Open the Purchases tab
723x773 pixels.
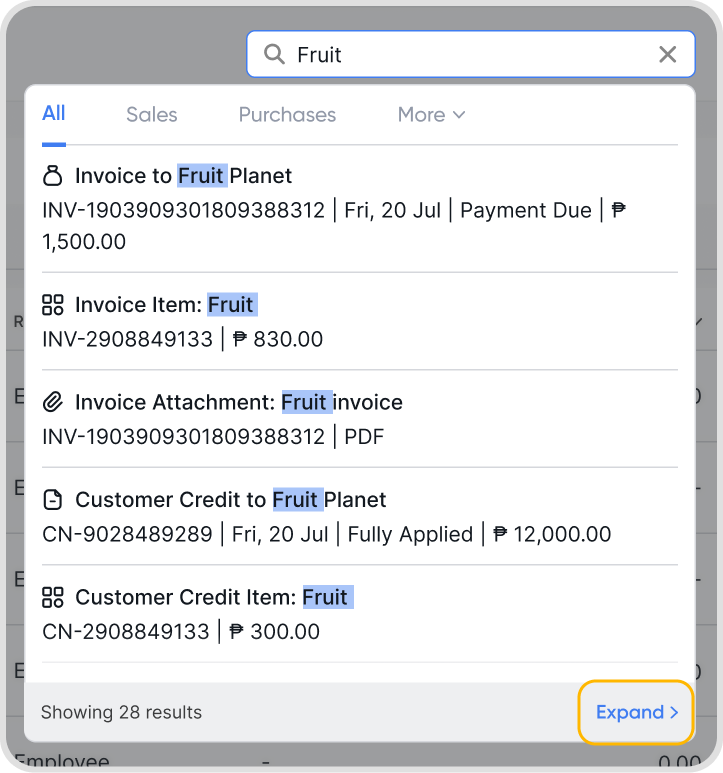click(287, 115)
